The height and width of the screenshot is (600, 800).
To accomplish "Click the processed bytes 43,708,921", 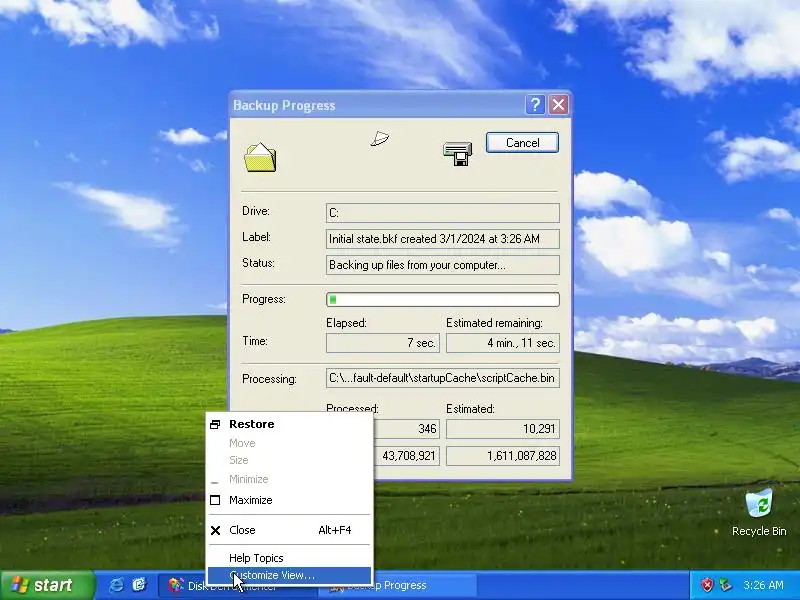I will [x=407, y=456].
